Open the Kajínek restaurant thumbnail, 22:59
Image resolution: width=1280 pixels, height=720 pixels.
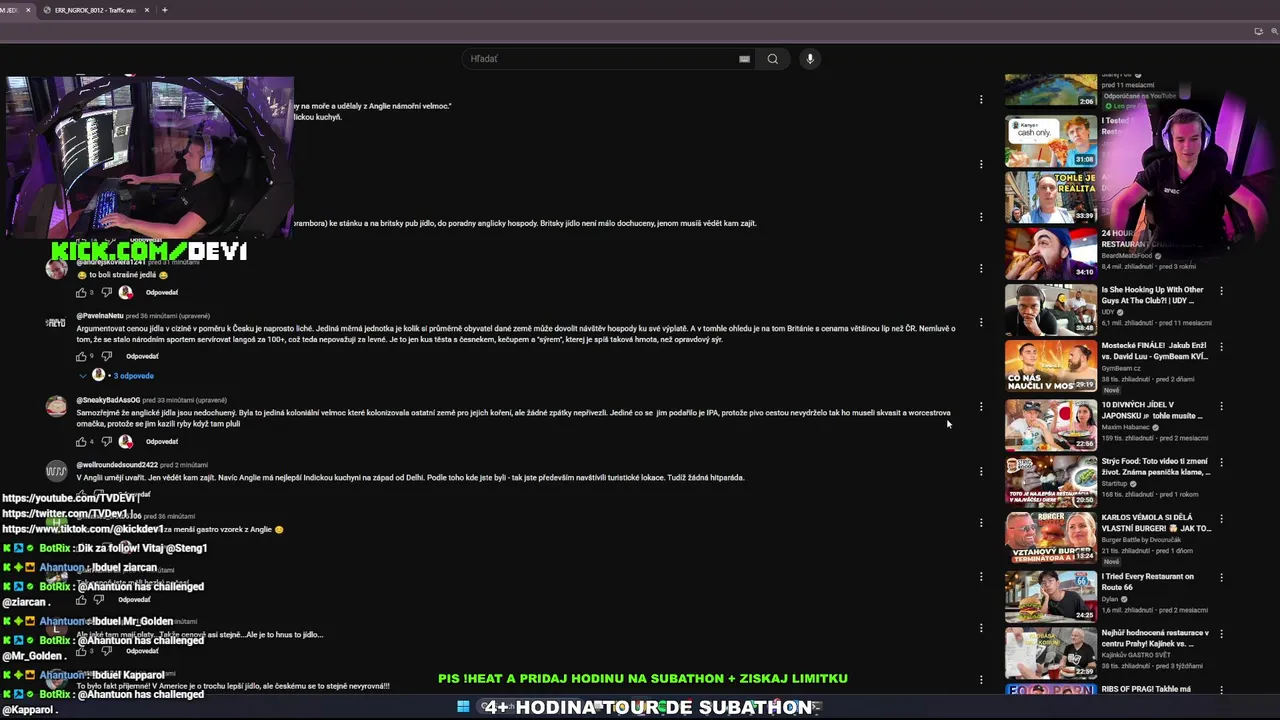coord(1051,652)
